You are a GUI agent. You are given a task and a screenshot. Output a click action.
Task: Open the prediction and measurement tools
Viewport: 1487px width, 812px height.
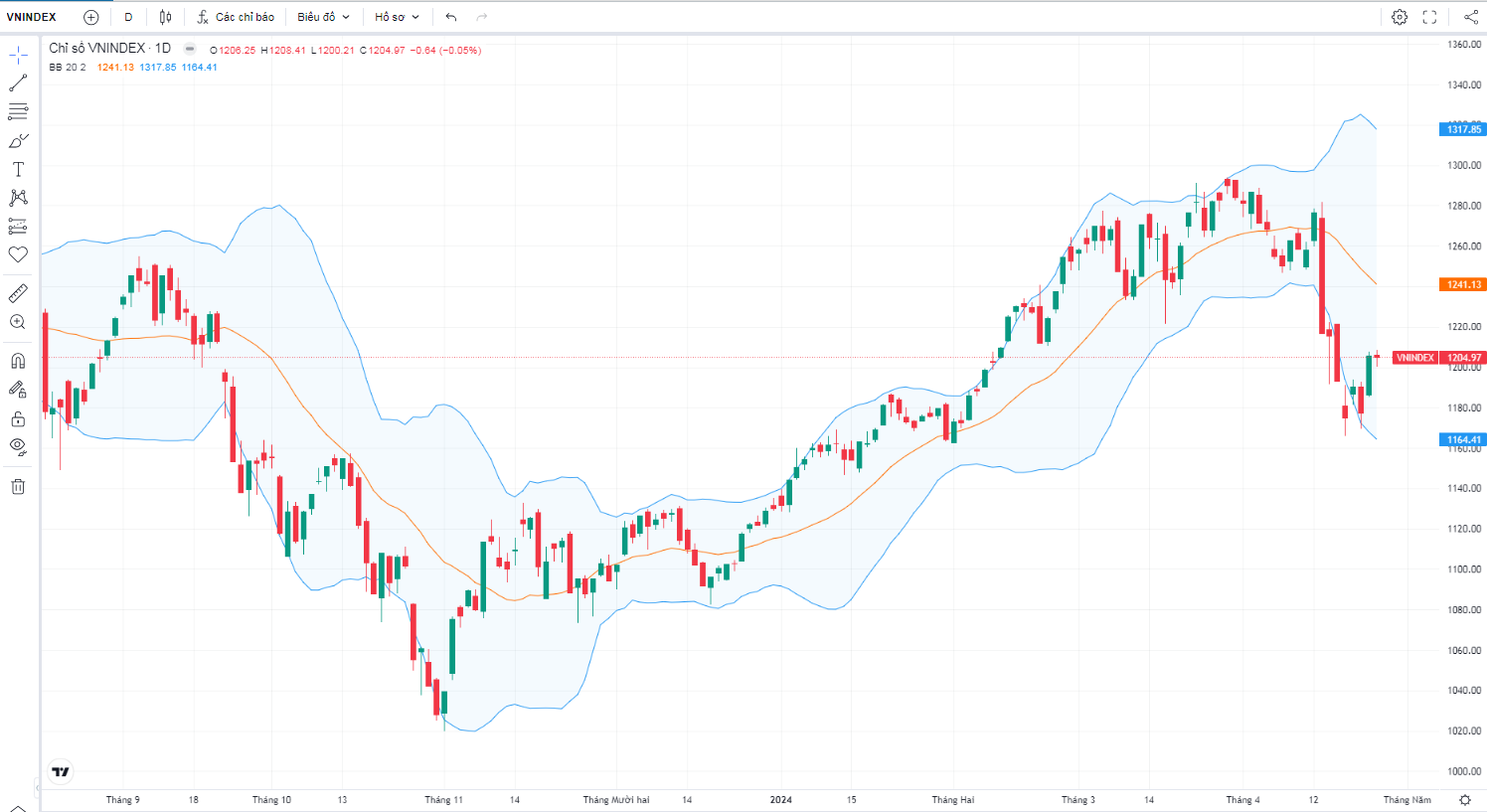tap(18, 226)
